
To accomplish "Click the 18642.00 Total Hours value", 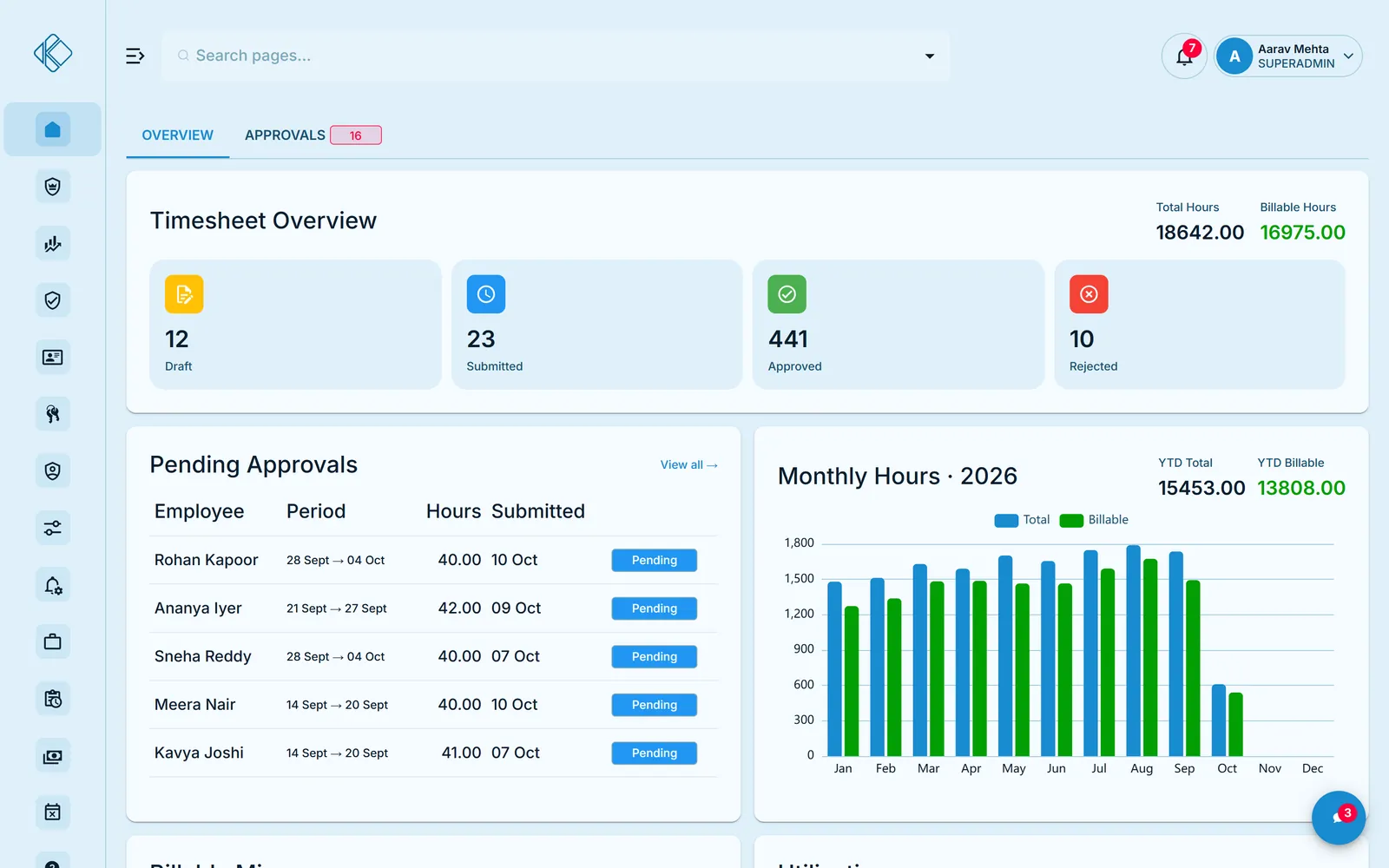I will 1200,233.
